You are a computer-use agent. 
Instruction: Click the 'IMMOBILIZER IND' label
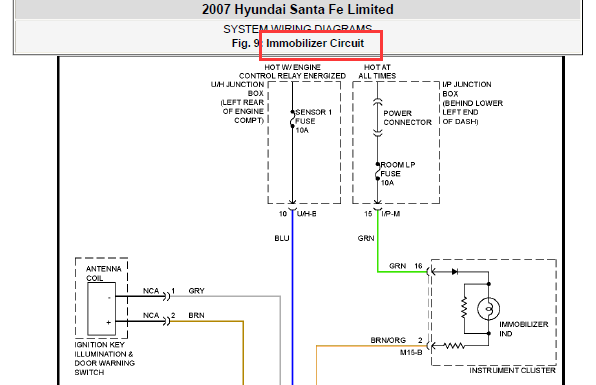(x=524, y=329)
